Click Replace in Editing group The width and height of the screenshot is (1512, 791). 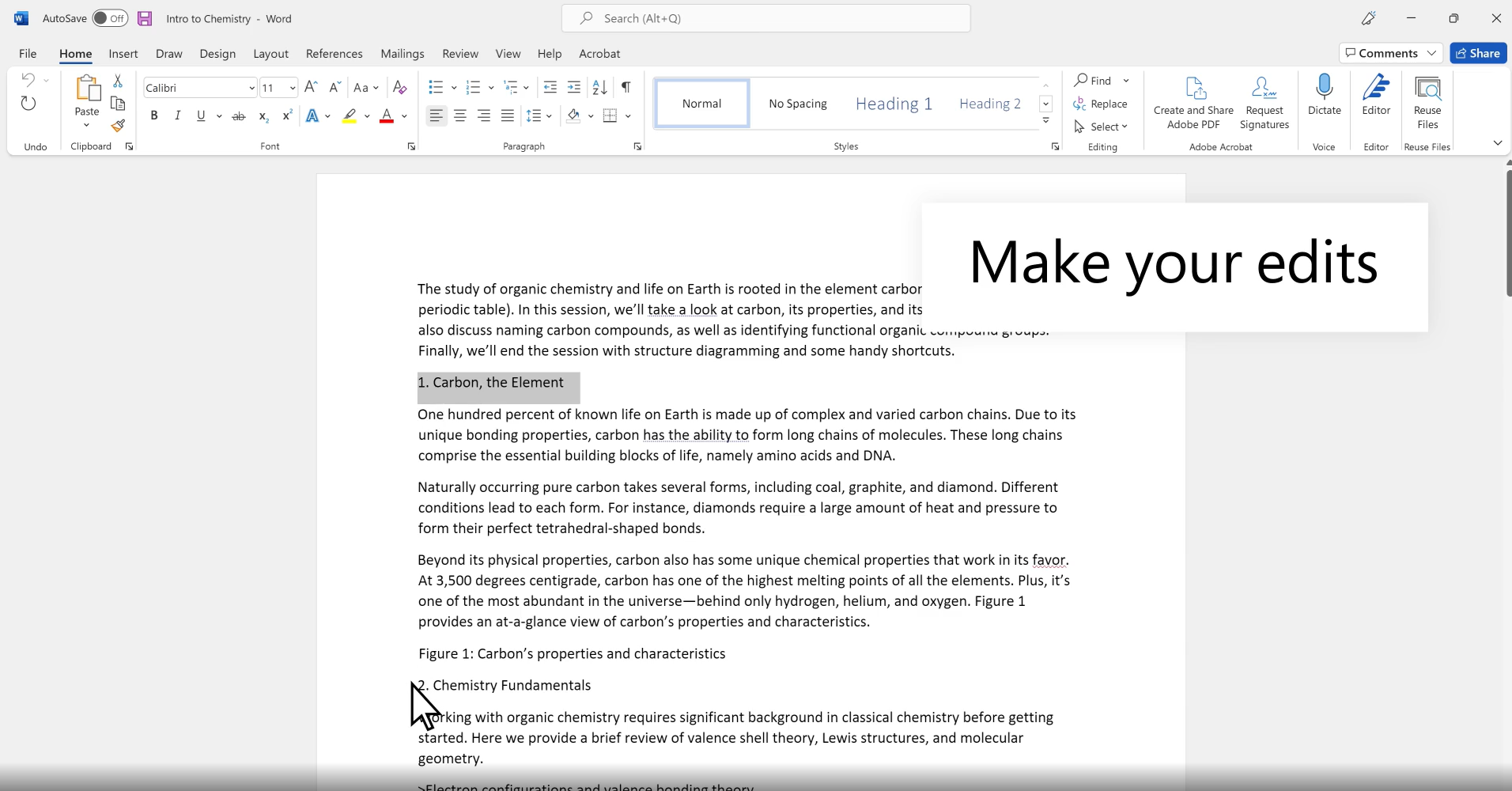[1100, 104]
